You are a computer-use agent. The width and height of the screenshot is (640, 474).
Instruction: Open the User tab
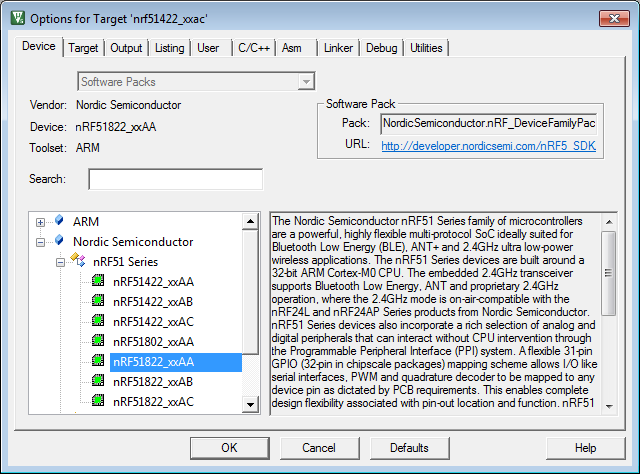[x=208, y=48]
